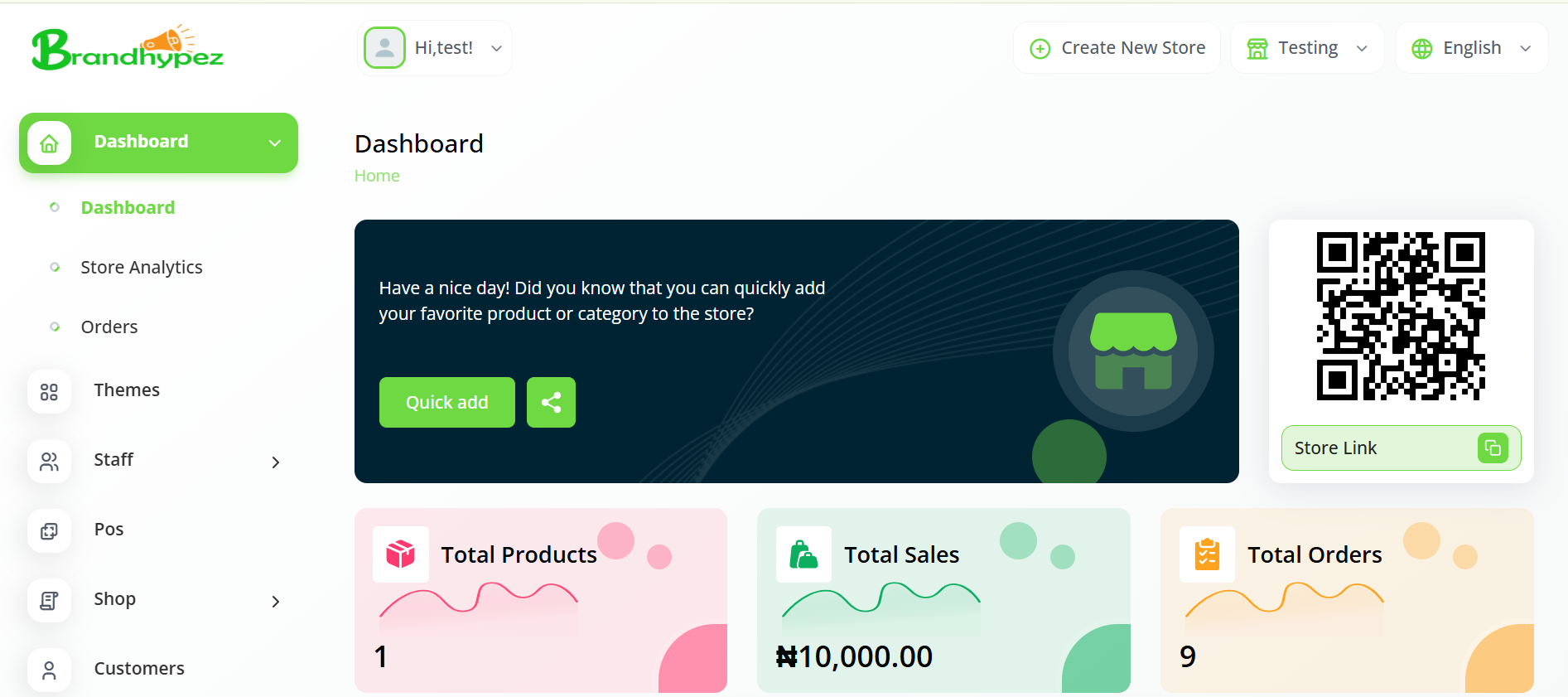Open Store Analytics from the sidebar
This screenshot has height=697, width=1568.
[142, 267]
